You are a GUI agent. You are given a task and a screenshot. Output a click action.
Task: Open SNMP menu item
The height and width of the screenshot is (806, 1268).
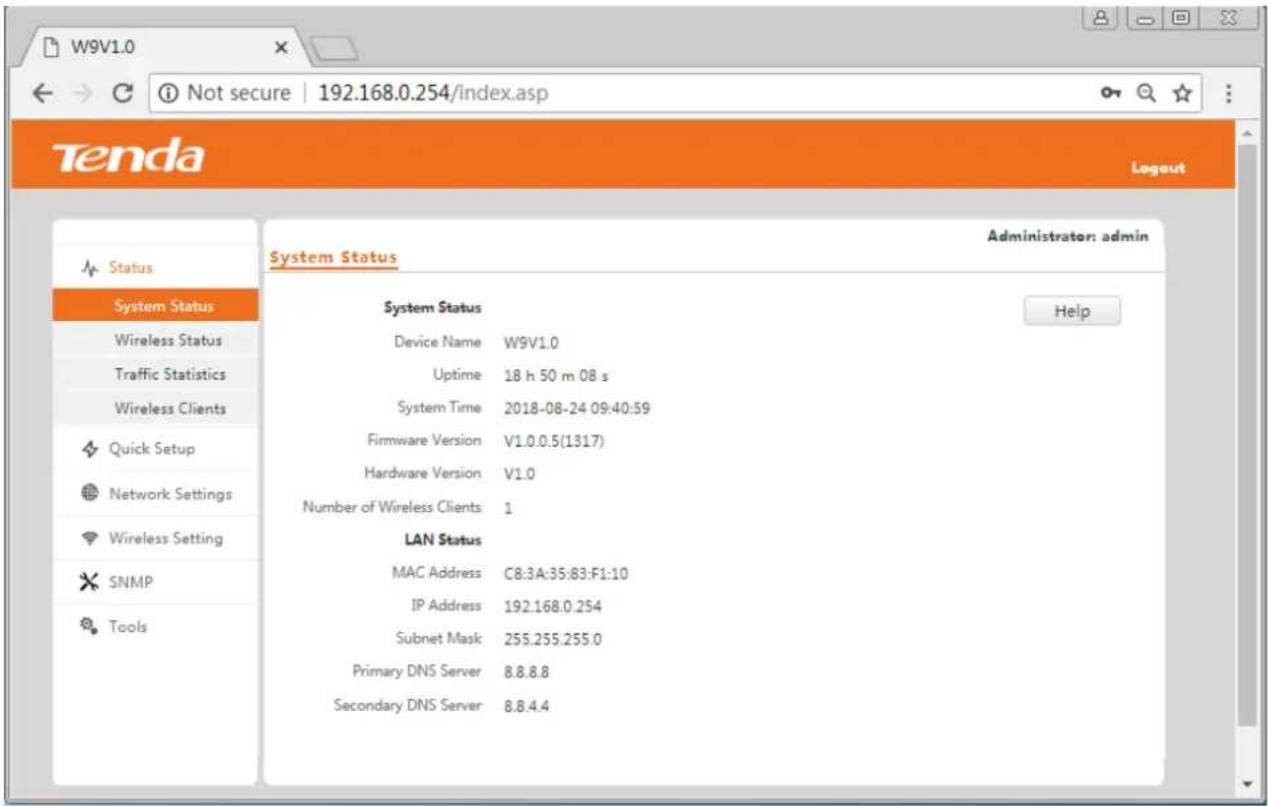tap(155, 582)
